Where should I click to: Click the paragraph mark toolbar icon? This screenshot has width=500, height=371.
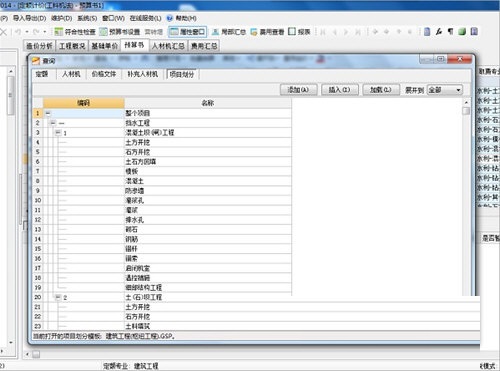point(450,32)
